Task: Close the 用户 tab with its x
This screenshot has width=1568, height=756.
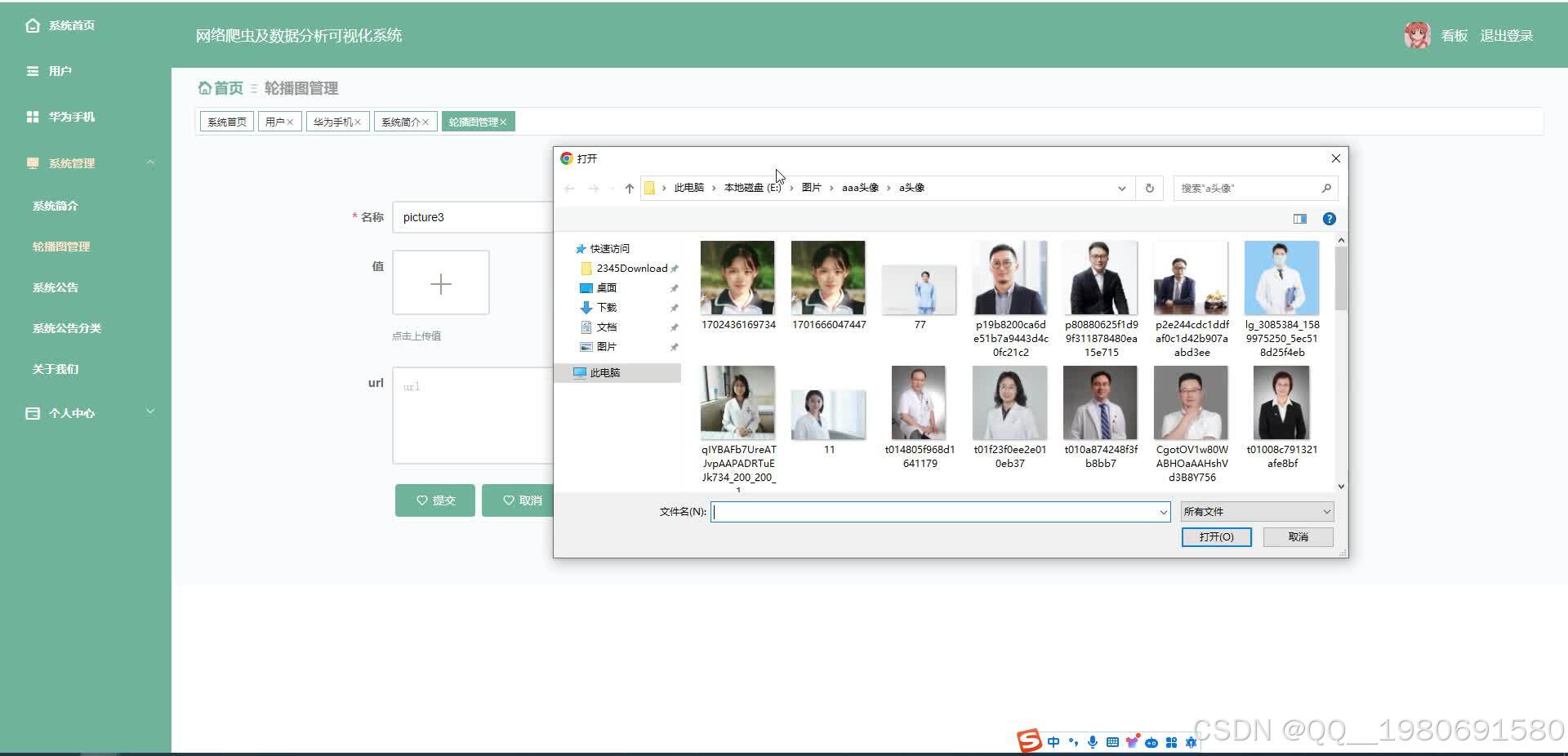Action: pyautogui.click(x=290, y=122)
